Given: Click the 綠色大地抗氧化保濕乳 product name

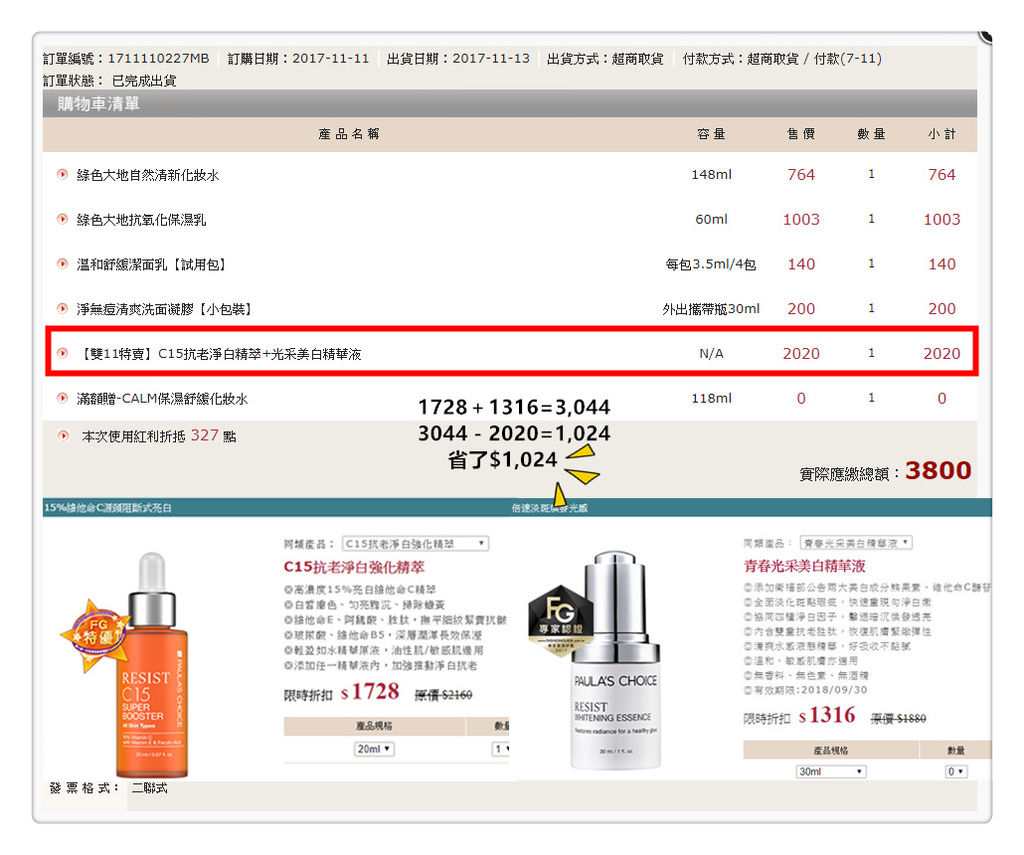Looking at the screenshot, I should tap(141, 219).
